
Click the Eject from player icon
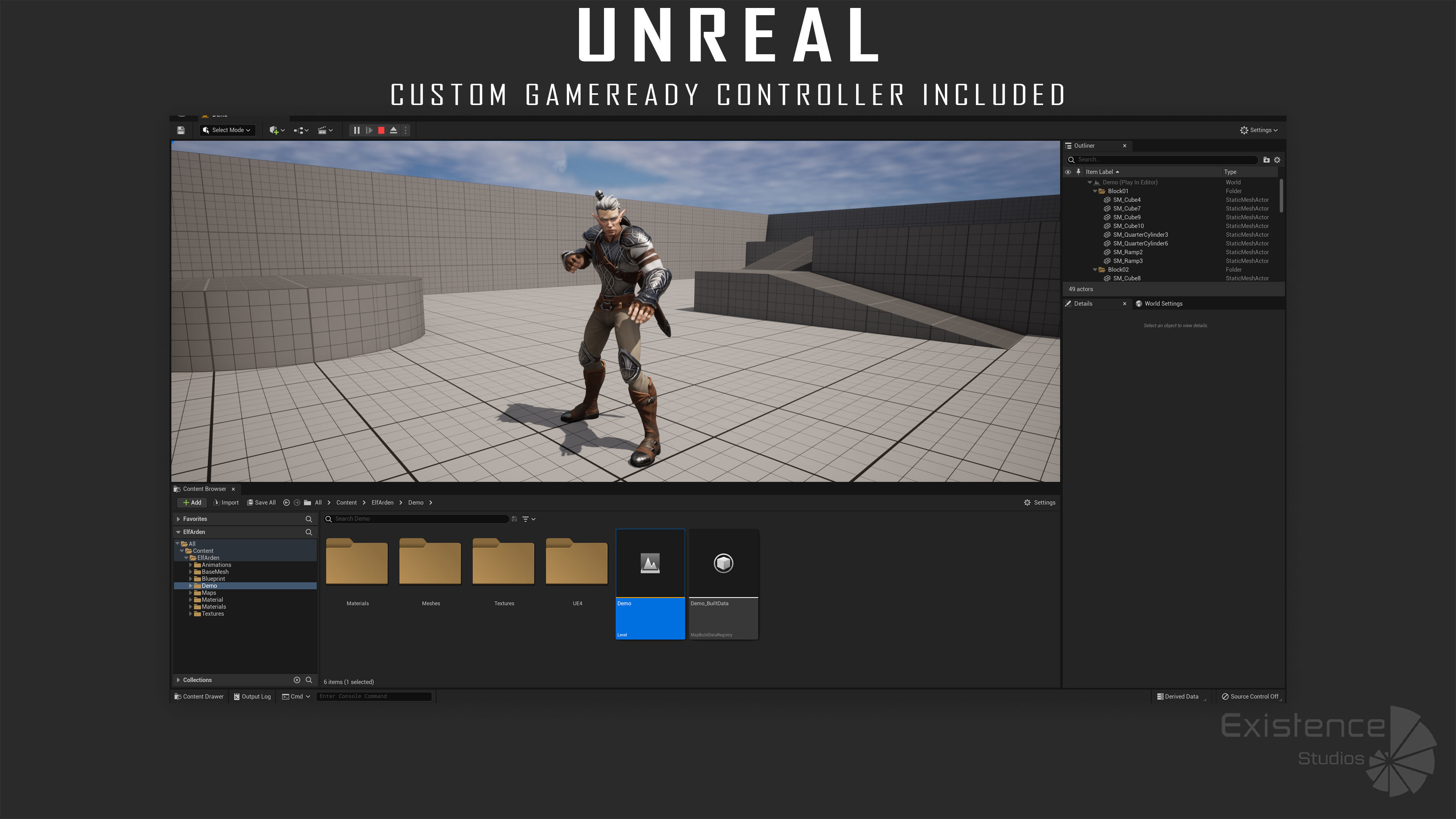click(x=394, y=130)
